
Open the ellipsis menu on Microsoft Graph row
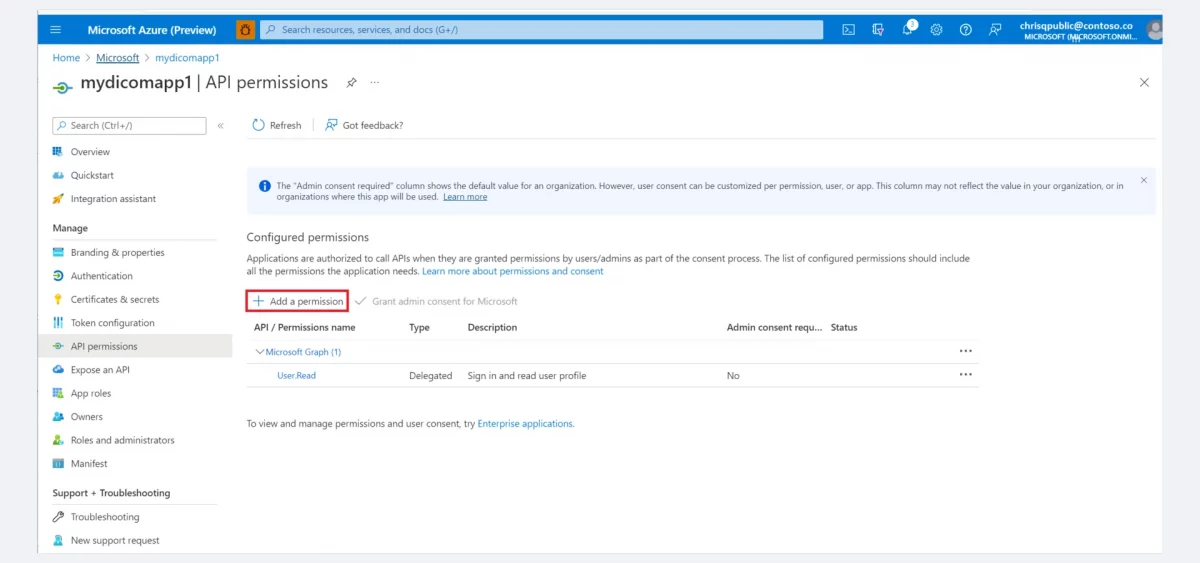pyautogui.click(x=966, y=351)
